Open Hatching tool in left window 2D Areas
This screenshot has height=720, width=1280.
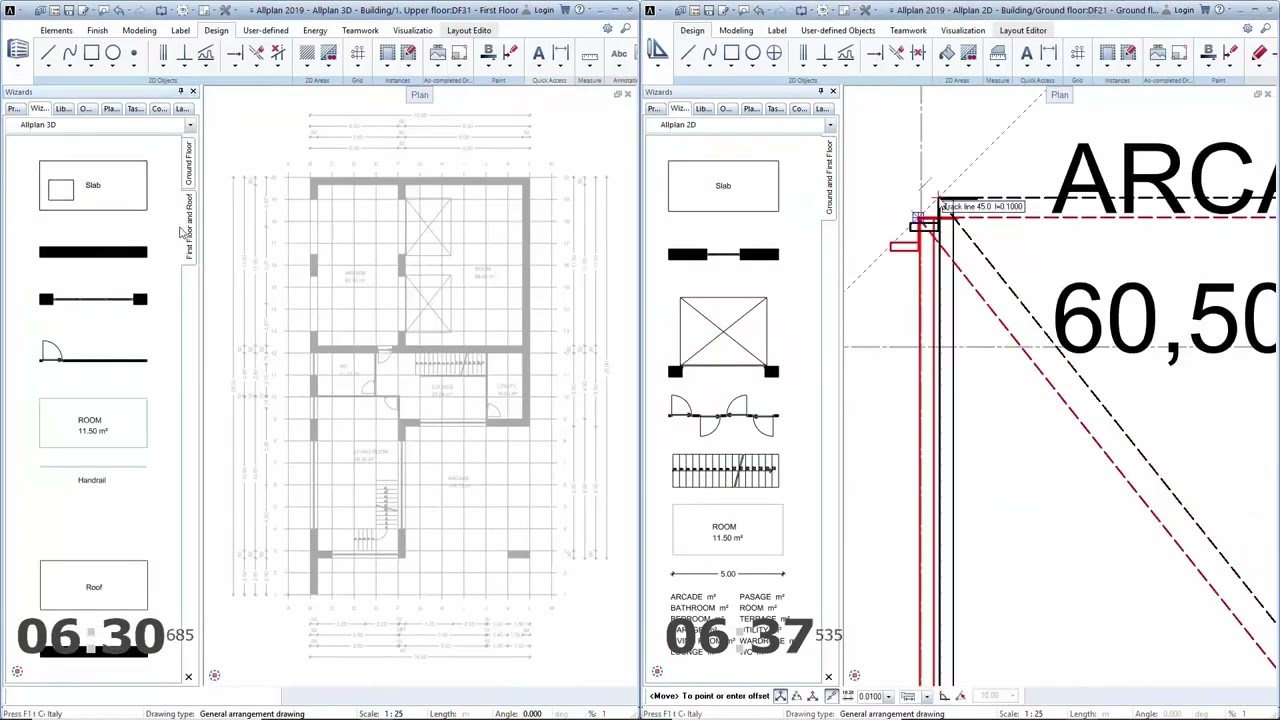click(x=307, y=53)
